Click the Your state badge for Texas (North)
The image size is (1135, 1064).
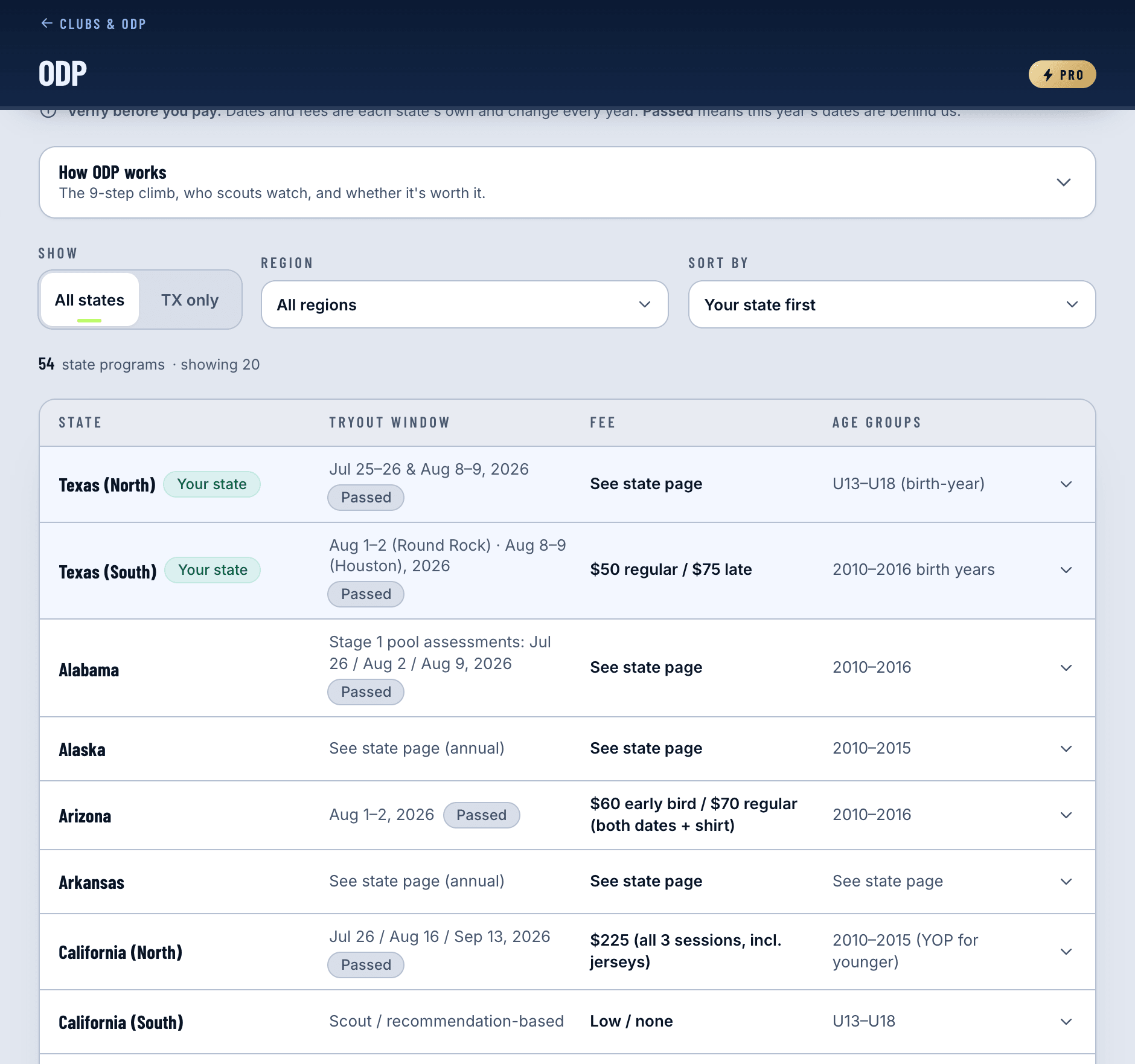[x=212, y=484]
